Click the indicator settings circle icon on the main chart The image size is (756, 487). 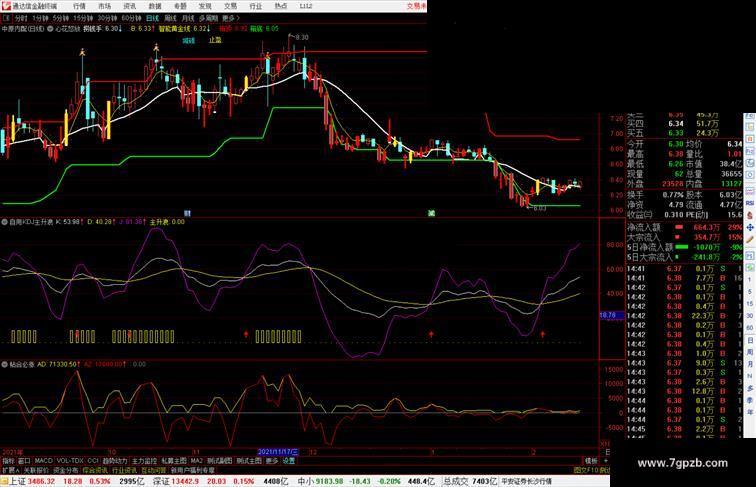pos(50,29)
